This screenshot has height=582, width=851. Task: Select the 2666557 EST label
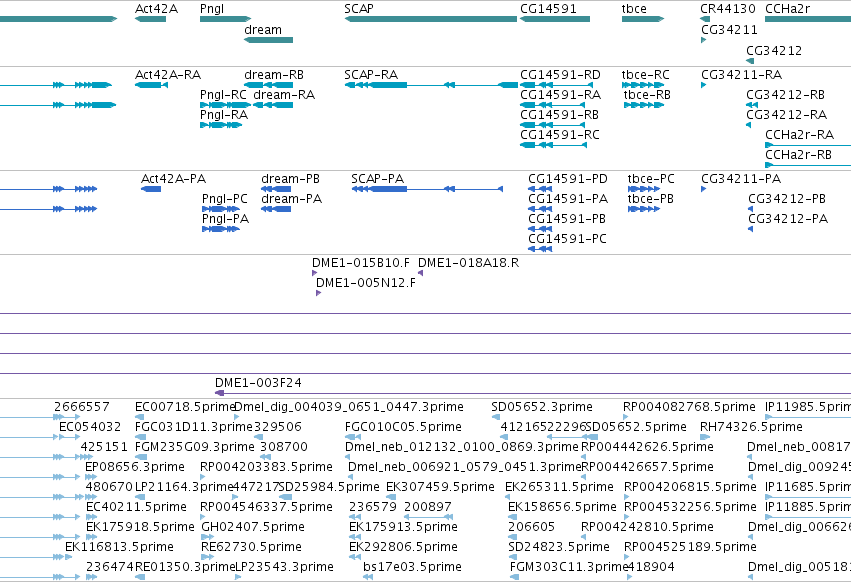pyautogui.click(x=82, y=407)
